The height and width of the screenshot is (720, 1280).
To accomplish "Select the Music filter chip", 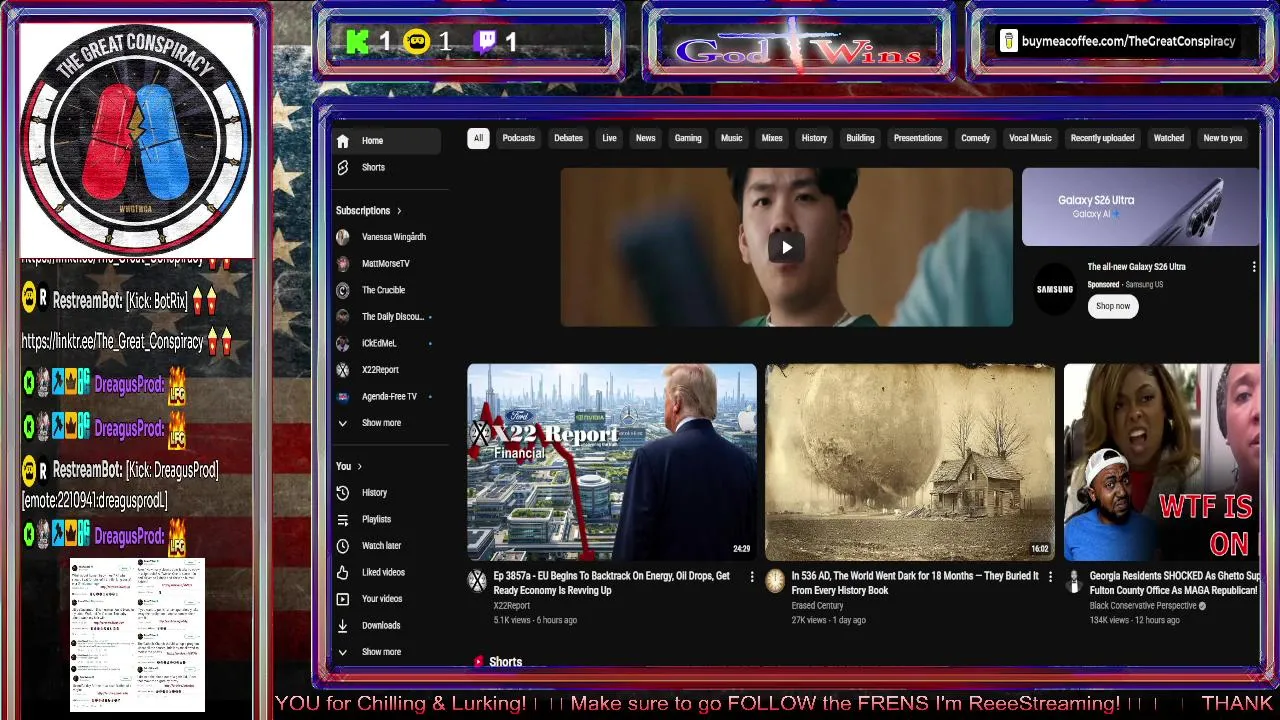I will pyautogui.click(x=732, y=138).
